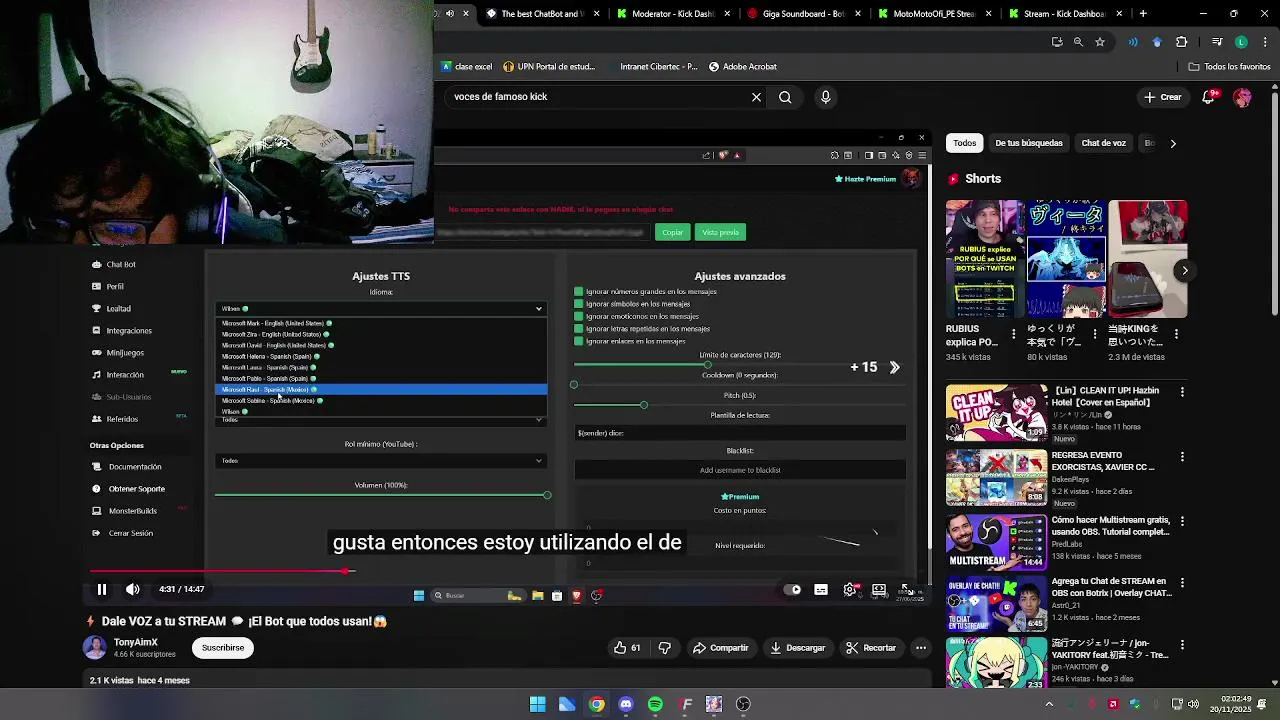This screenshot has width=1280, height=720.
Task: Turn on video subtitles with the captions icon
Action: coord(821,589)
